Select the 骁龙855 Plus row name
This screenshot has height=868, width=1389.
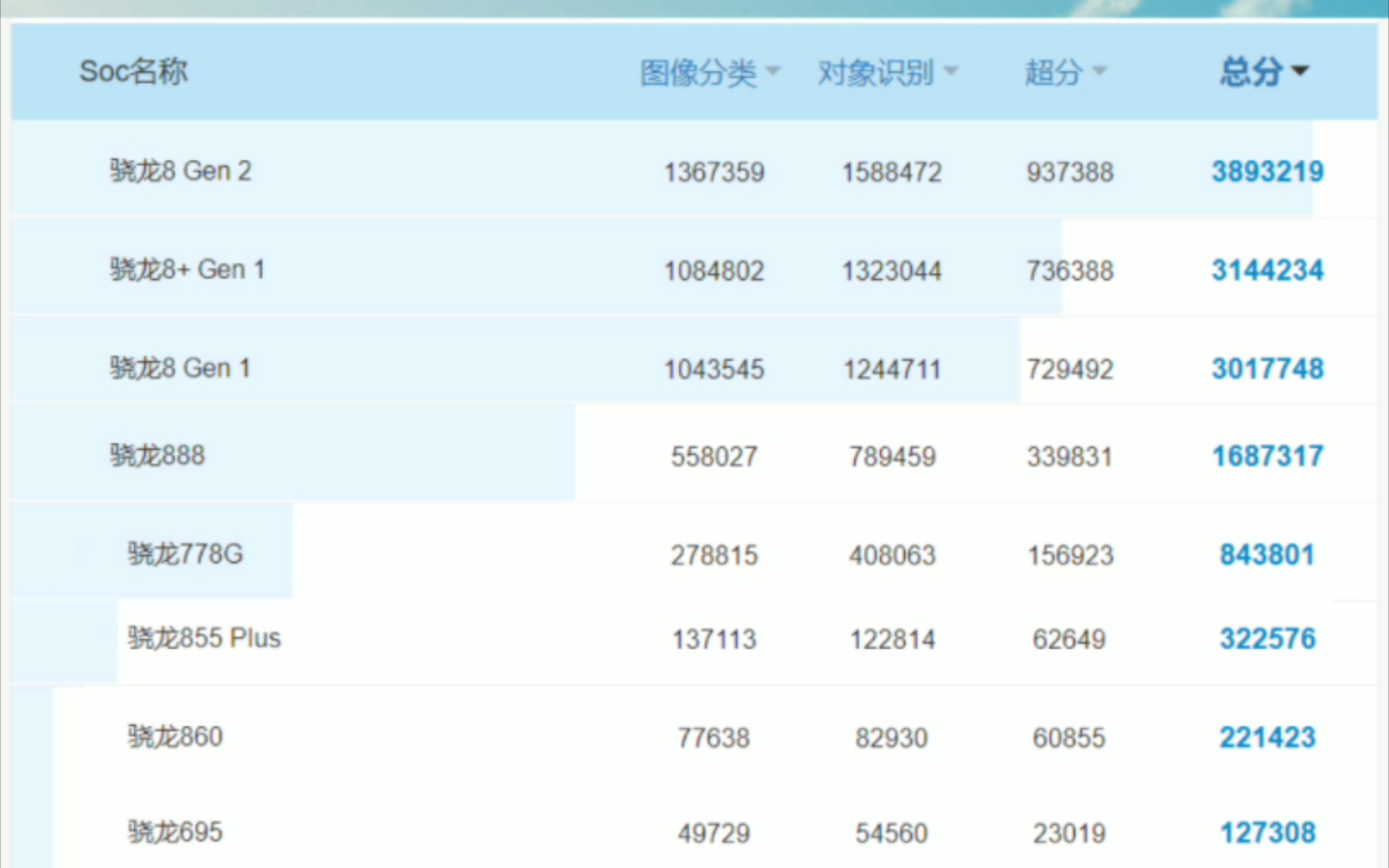204,638
